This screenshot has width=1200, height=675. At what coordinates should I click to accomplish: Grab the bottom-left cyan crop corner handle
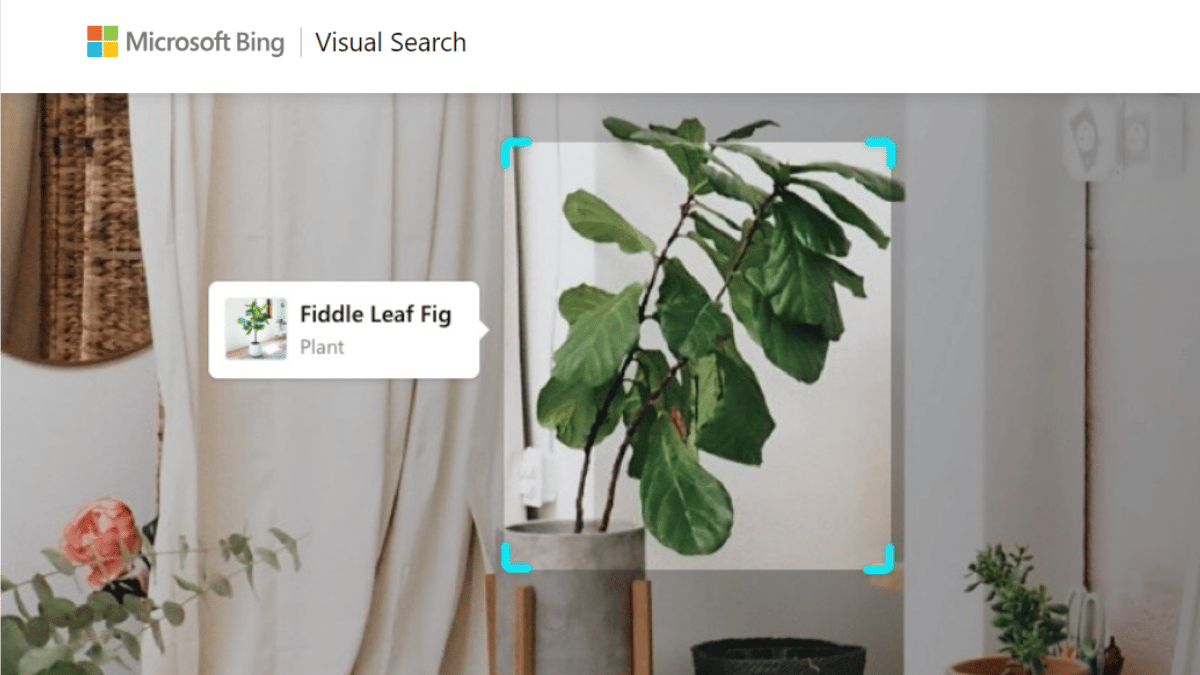click(516, 558)
